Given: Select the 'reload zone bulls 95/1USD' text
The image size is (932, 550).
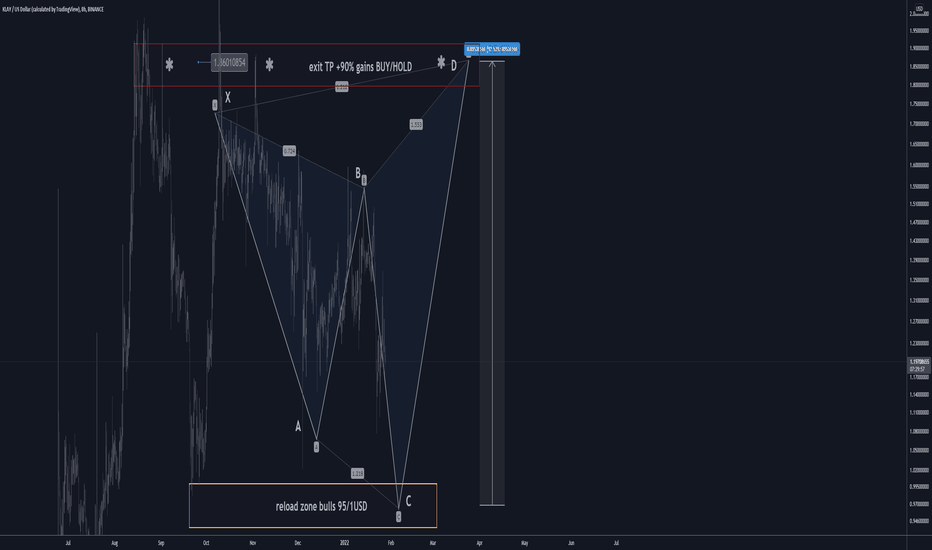Looking at the screenshot, I should [322, 506].
